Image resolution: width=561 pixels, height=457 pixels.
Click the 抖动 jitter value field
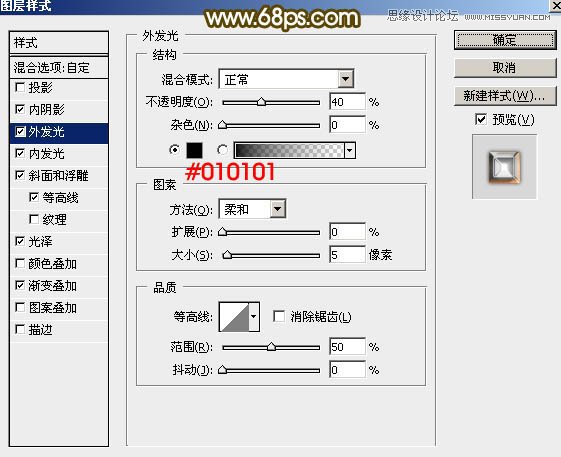point(347,369)
